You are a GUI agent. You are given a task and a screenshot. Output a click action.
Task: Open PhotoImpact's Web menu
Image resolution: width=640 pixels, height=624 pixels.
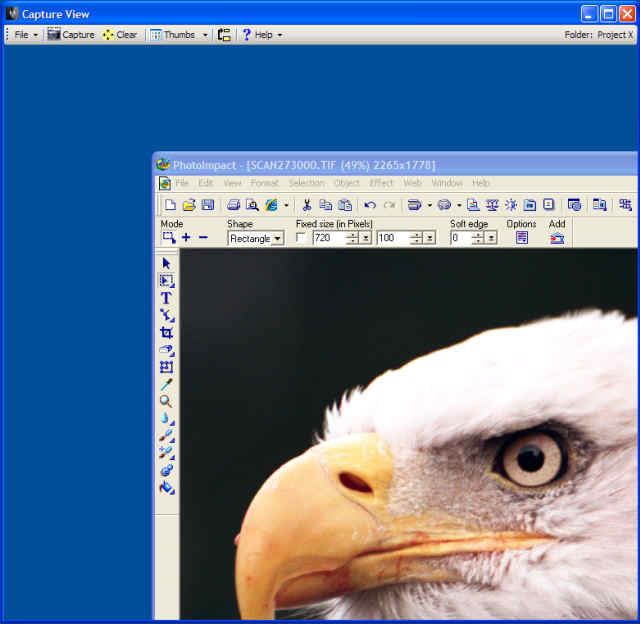[412, 183]
